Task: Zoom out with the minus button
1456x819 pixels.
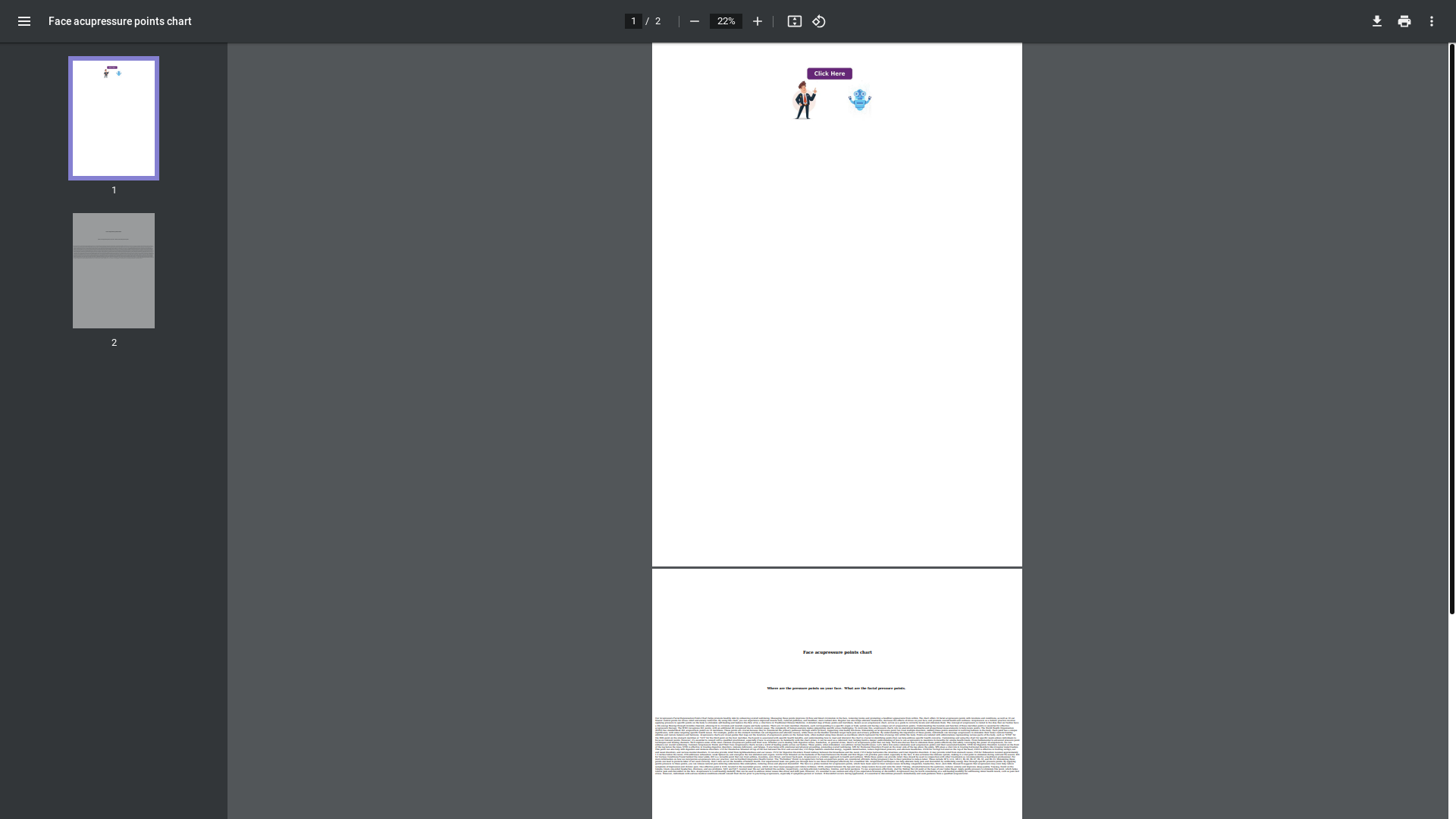Action: [x=694, y=21]
